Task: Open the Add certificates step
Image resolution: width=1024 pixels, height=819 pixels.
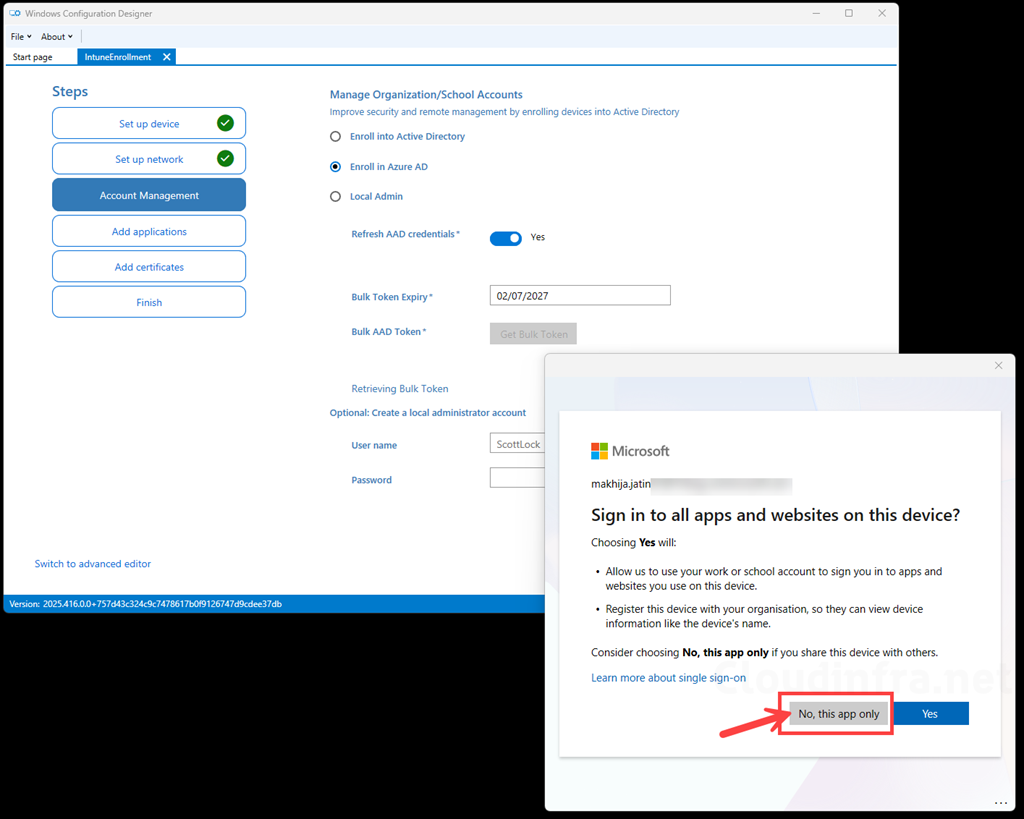Action: (149, 266)
